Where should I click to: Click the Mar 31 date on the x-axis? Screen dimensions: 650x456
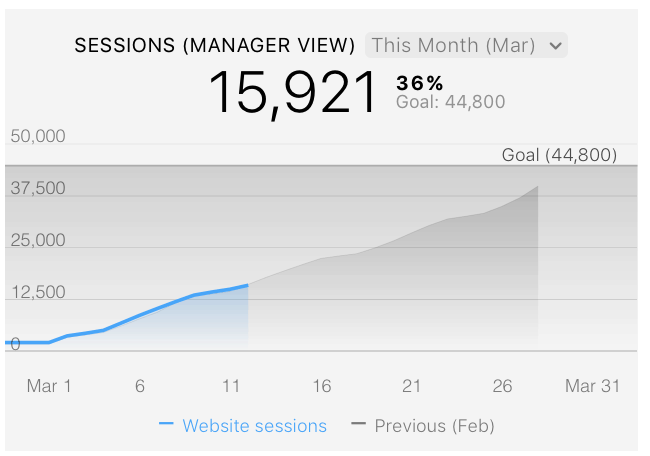click(592, 386)
